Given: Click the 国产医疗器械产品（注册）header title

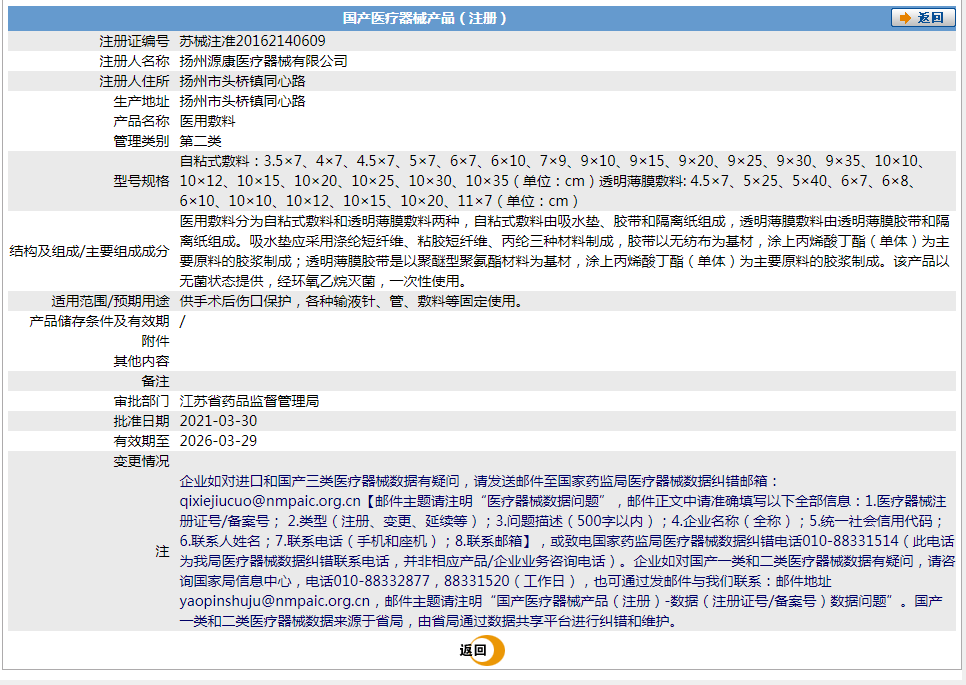Looking at the screenshot, I should point(425,18).
